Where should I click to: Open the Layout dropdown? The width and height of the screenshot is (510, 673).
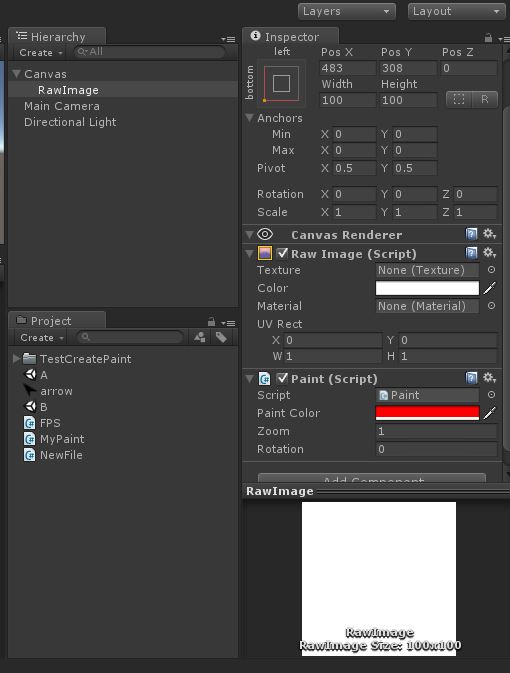tap(457, 11)
